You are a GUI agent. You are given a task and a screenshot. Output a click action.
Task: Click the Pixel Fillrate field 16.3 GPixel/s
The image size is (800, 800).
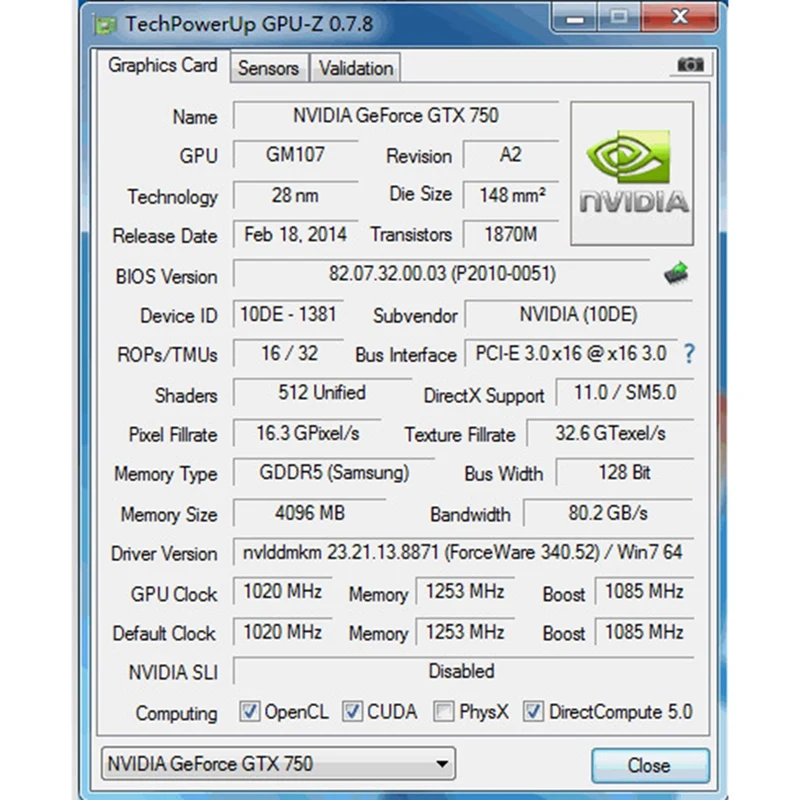pyautogui.click(x=308, y=433)
